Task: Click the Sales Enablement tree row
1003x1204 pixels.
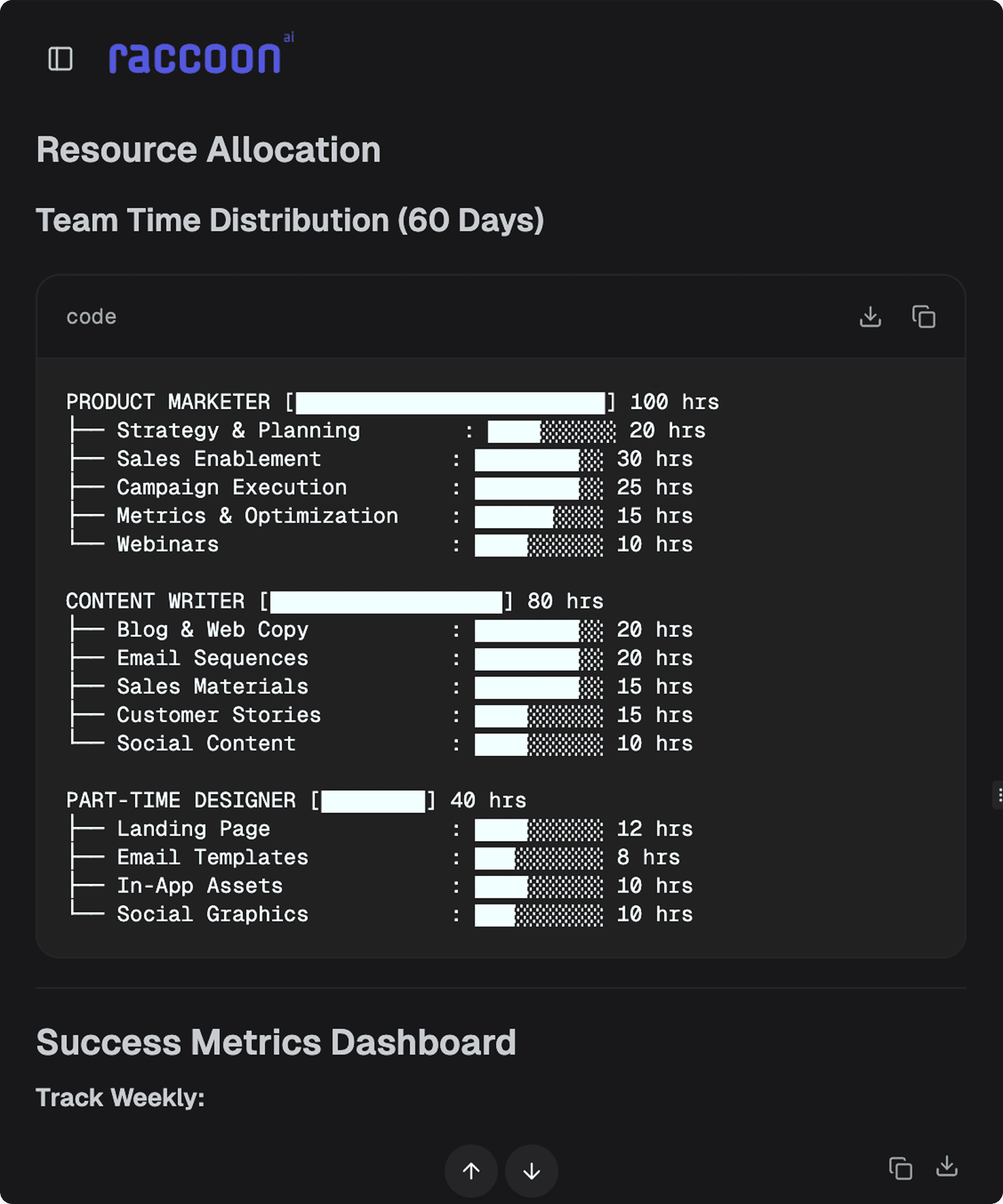Action: coord(219,459)
